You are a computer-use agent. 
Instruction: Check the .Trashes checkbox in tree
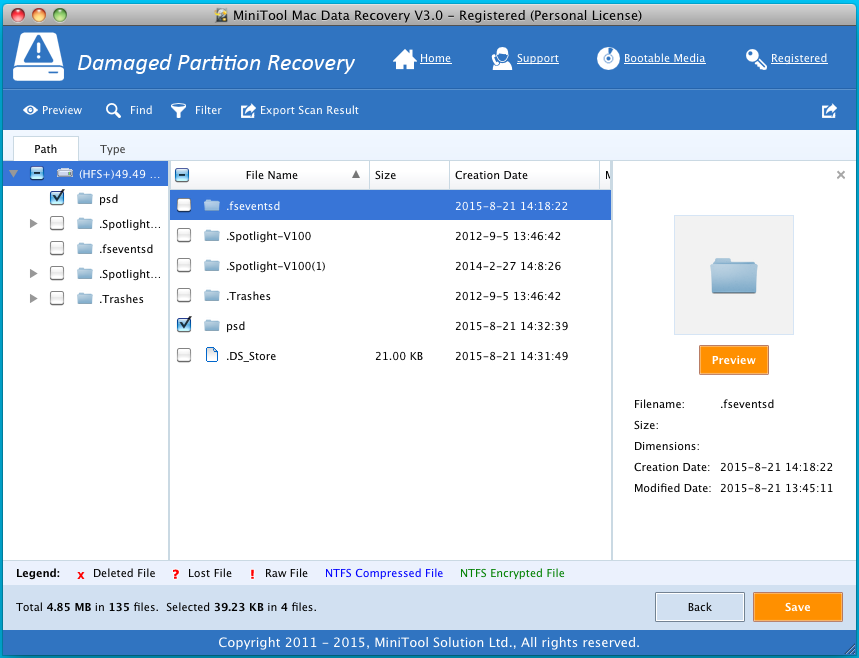pyautogui.click(x=57, y=299)
